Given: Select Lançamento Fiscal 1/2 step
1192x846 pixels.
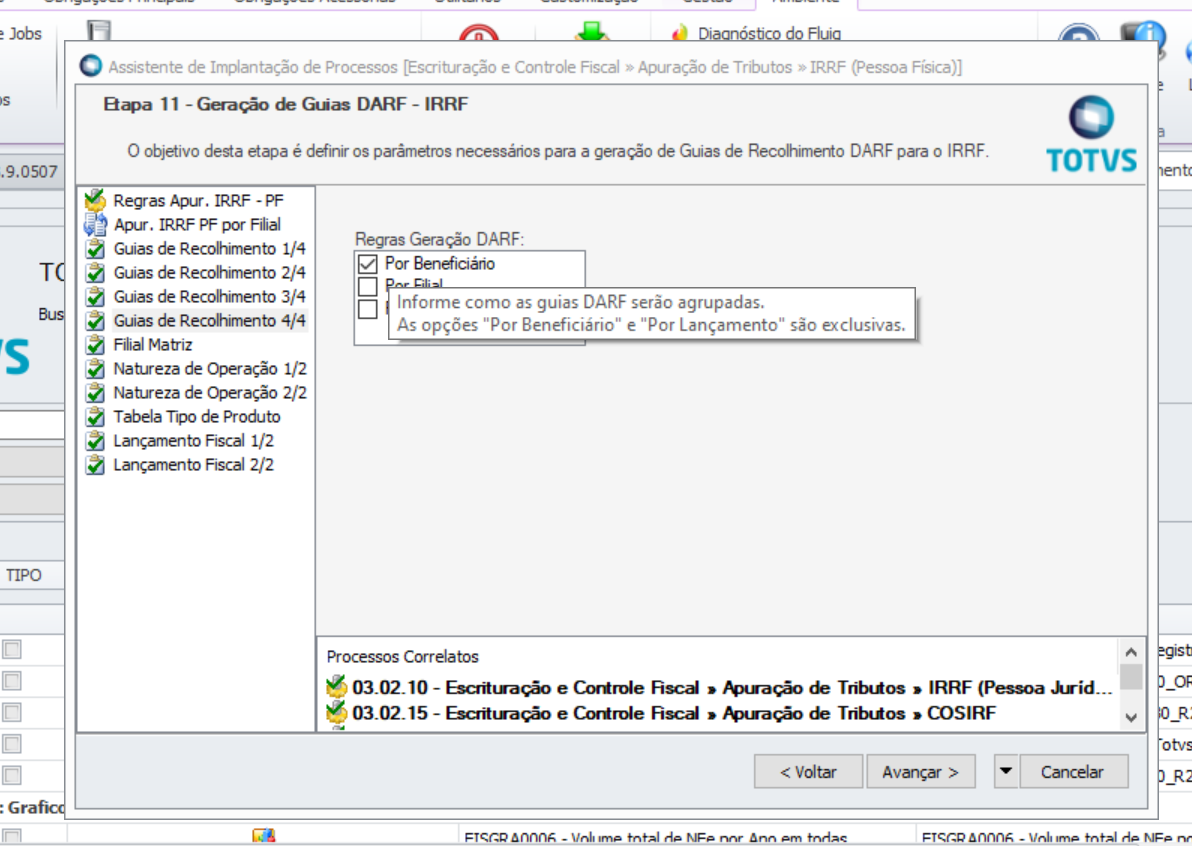Looking at the screenshot, I should coord(194,441).
